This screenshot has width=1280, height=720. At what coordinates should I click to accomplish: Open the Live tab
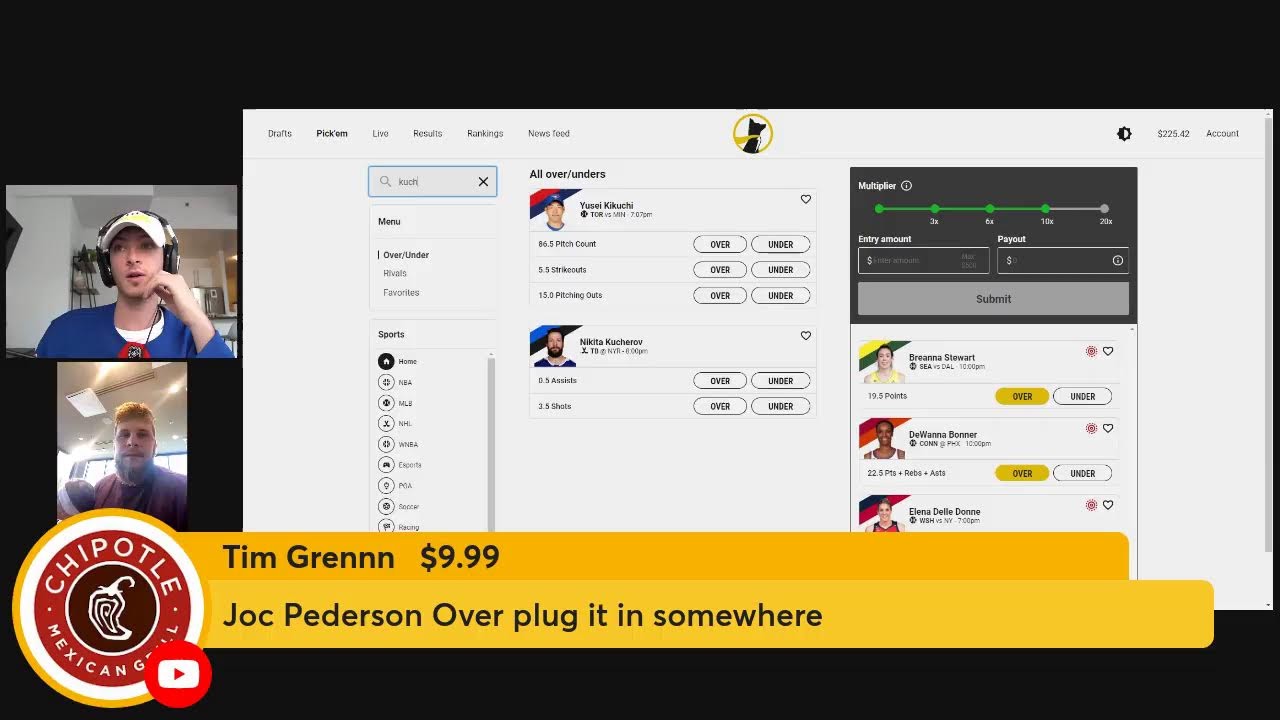tap(380, 133)
